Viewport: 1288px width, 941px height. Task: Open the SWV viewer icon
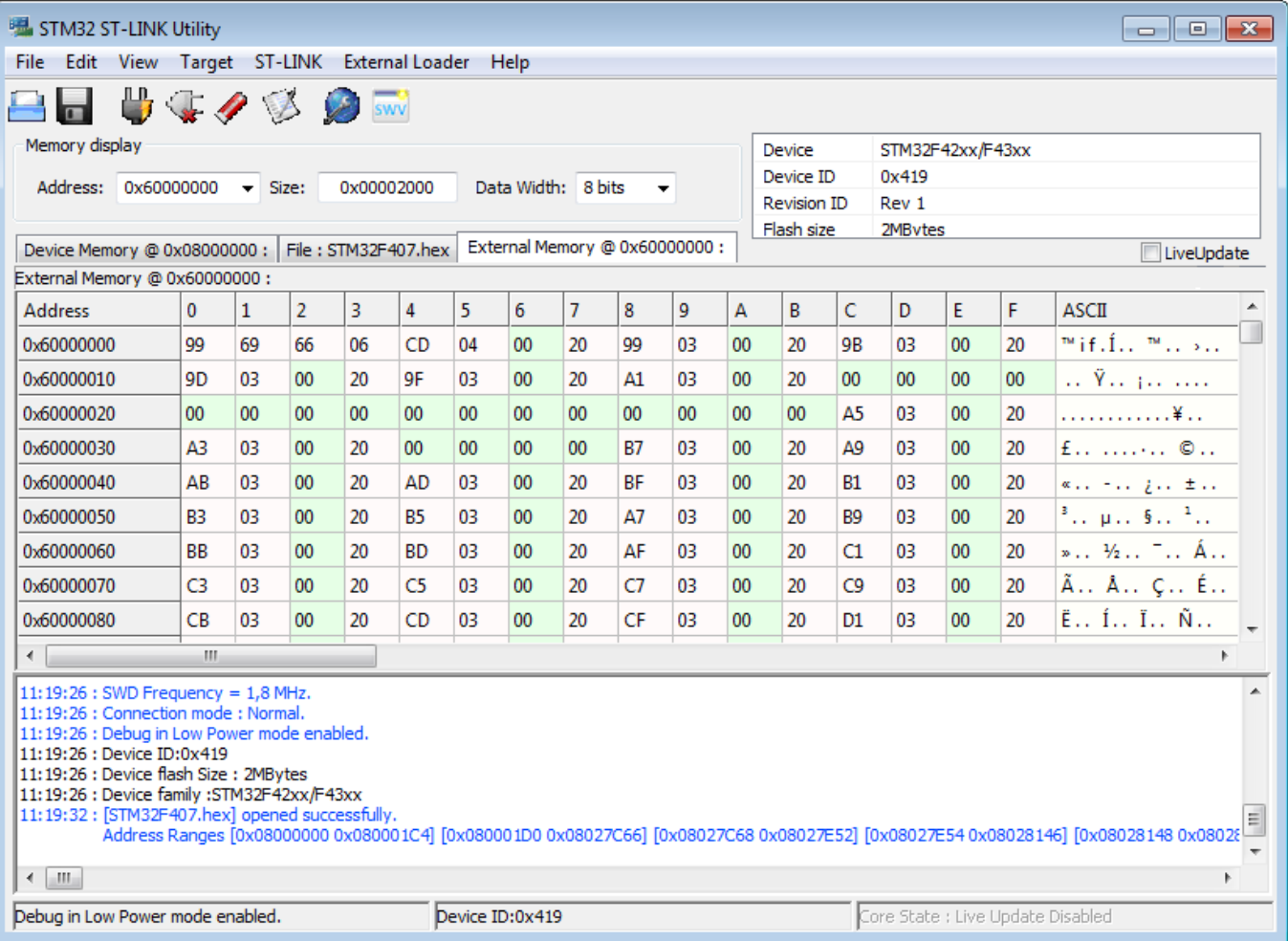pos(390,106)
